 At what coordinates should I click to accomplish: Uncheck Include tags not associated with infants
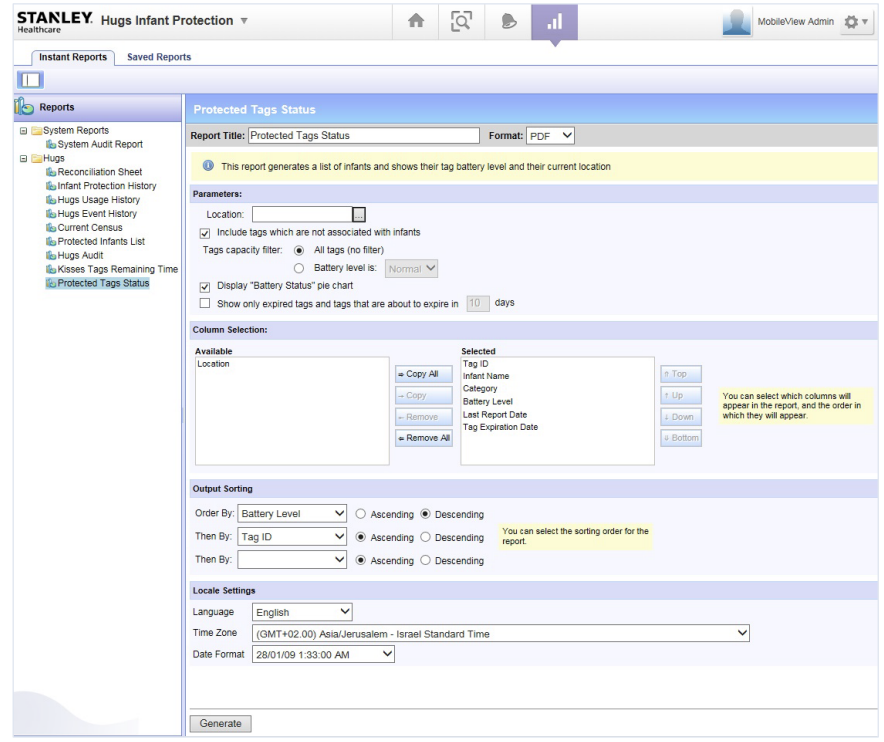click(x=205, y=232)
